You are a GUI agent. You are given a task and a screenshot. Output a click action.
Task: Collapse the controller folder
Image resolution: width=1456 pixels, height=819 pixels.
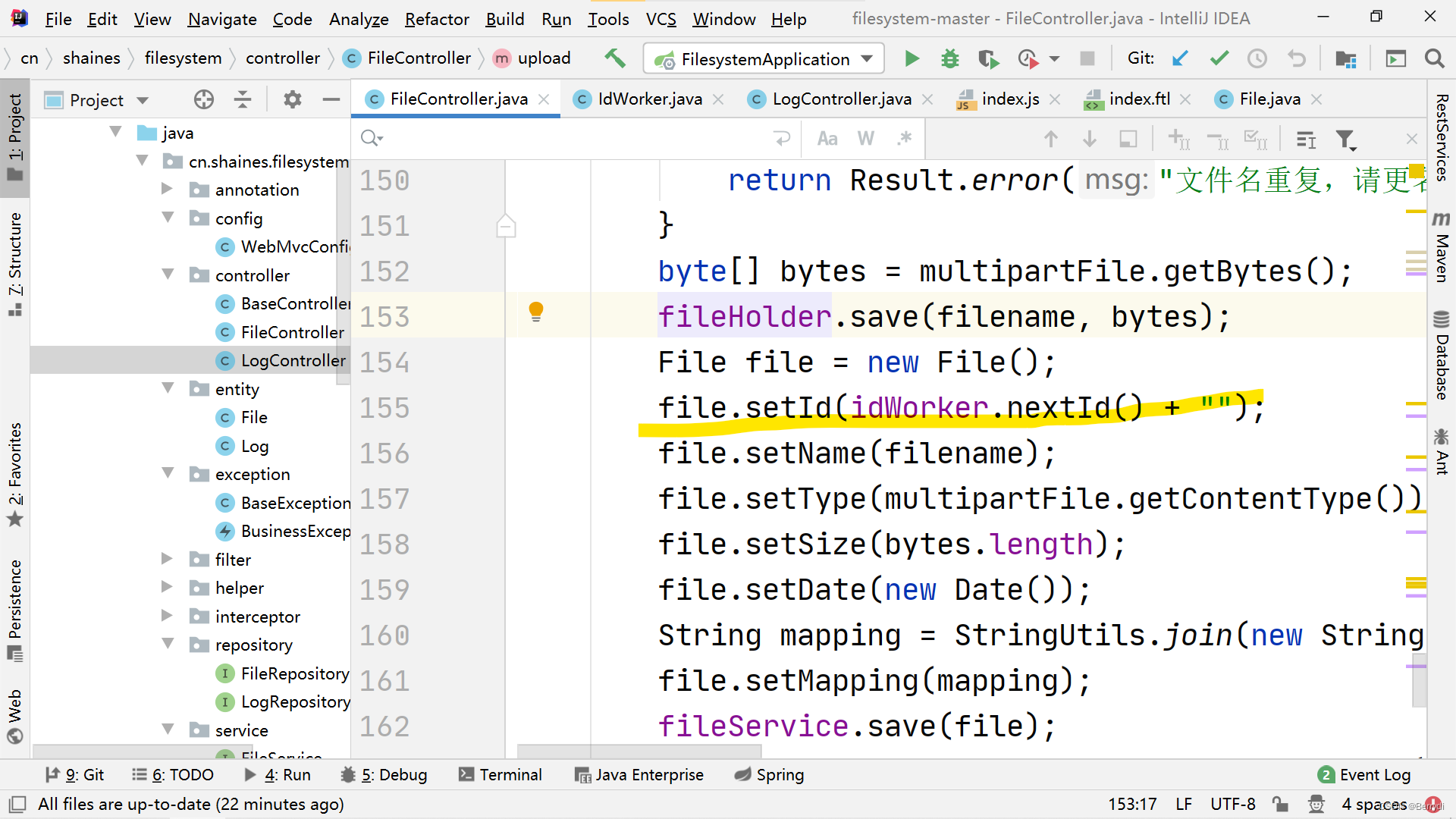click(168, 275)
